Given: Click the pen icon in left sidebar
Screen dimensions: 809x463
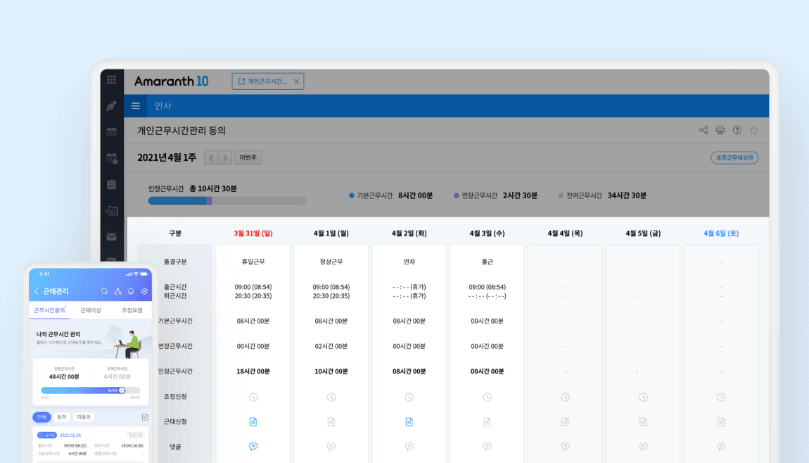Looking at the screenshot, I should [111, 106].
